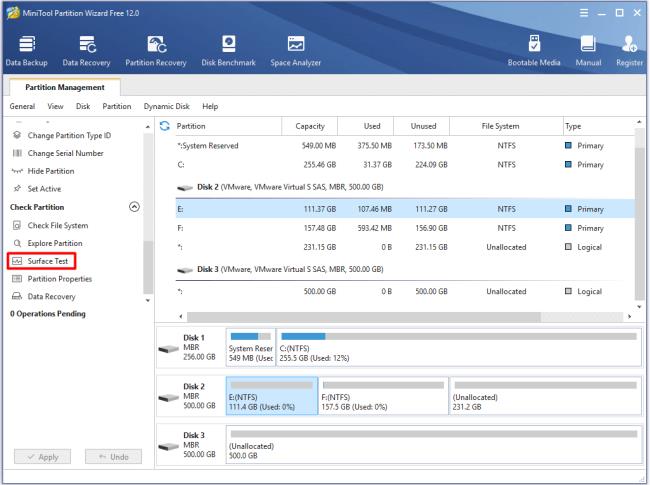This screenshot has height=485, width=650.
Task: Click the horizontal scrollbar thumb of the partition list
Action: point(364,317)
